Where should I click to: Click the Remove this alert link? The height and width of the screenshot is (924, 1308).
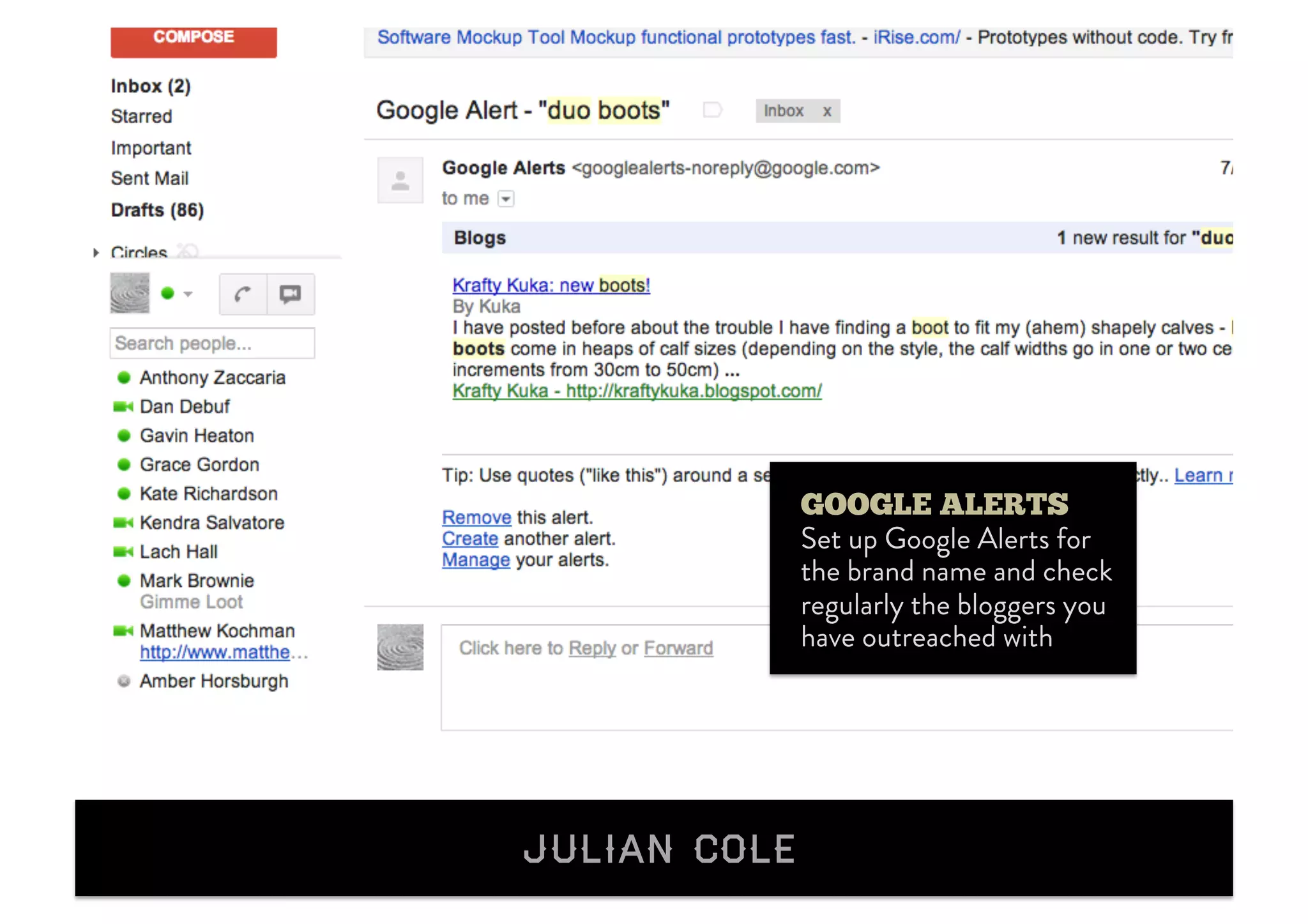pos(476,517)
